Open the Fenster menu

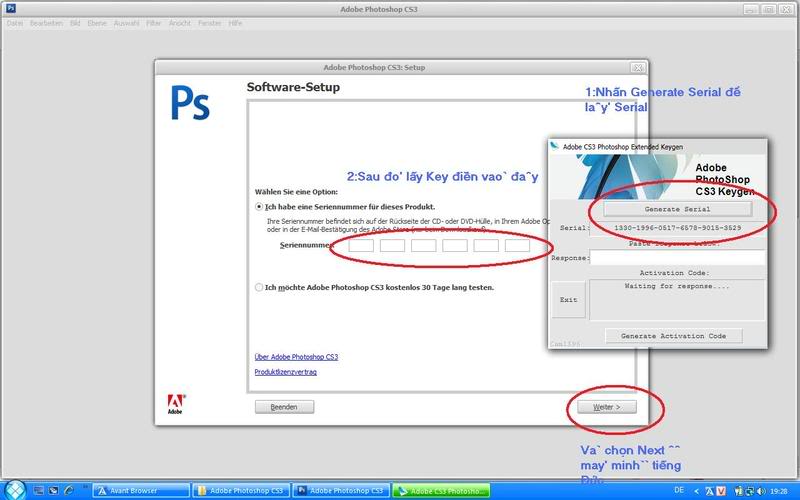point(210,23)
